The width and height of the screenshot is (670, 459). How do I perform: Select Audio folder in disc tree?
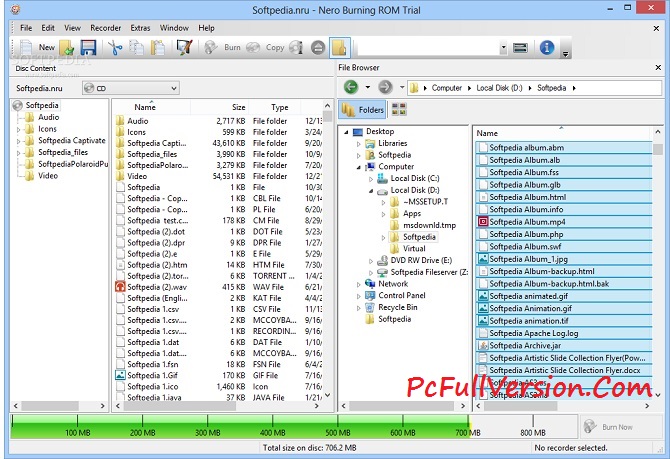click(48, 117)
